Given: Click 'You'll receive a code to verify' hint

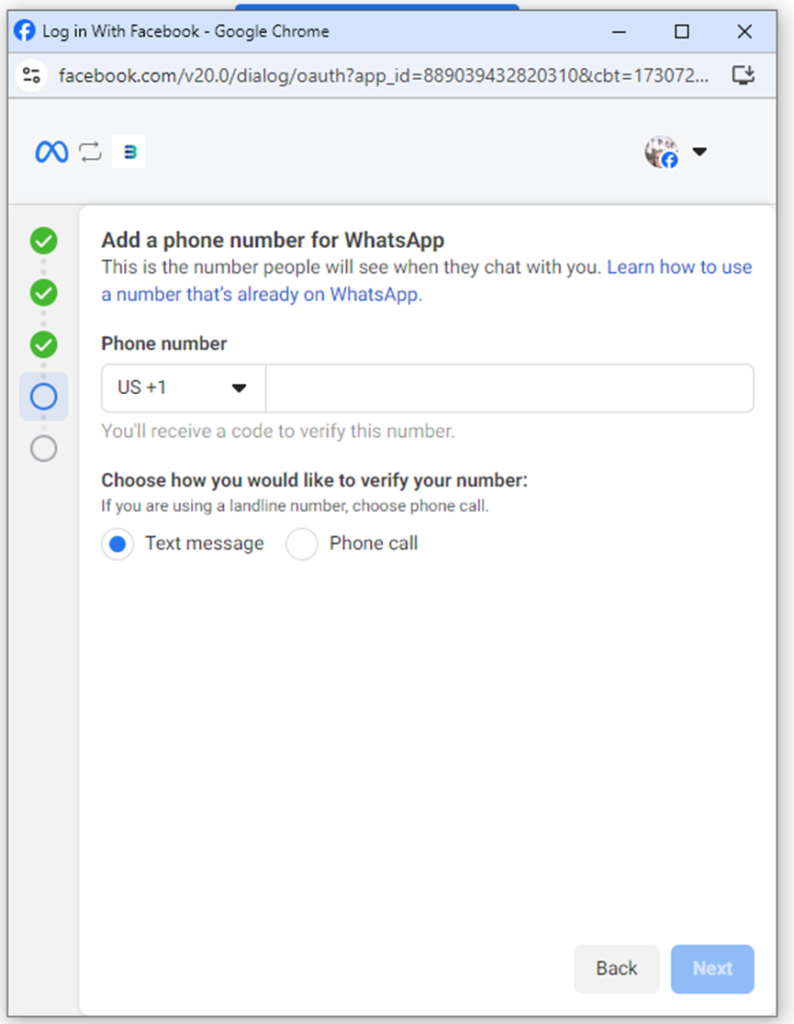Looking at the screenshot, I should point(278,431).
